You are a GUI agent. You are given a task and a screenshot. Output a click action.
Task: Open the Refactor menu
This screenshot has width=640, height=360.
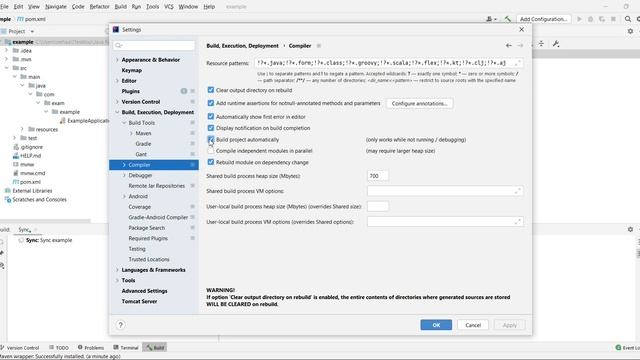click(99, 7)
